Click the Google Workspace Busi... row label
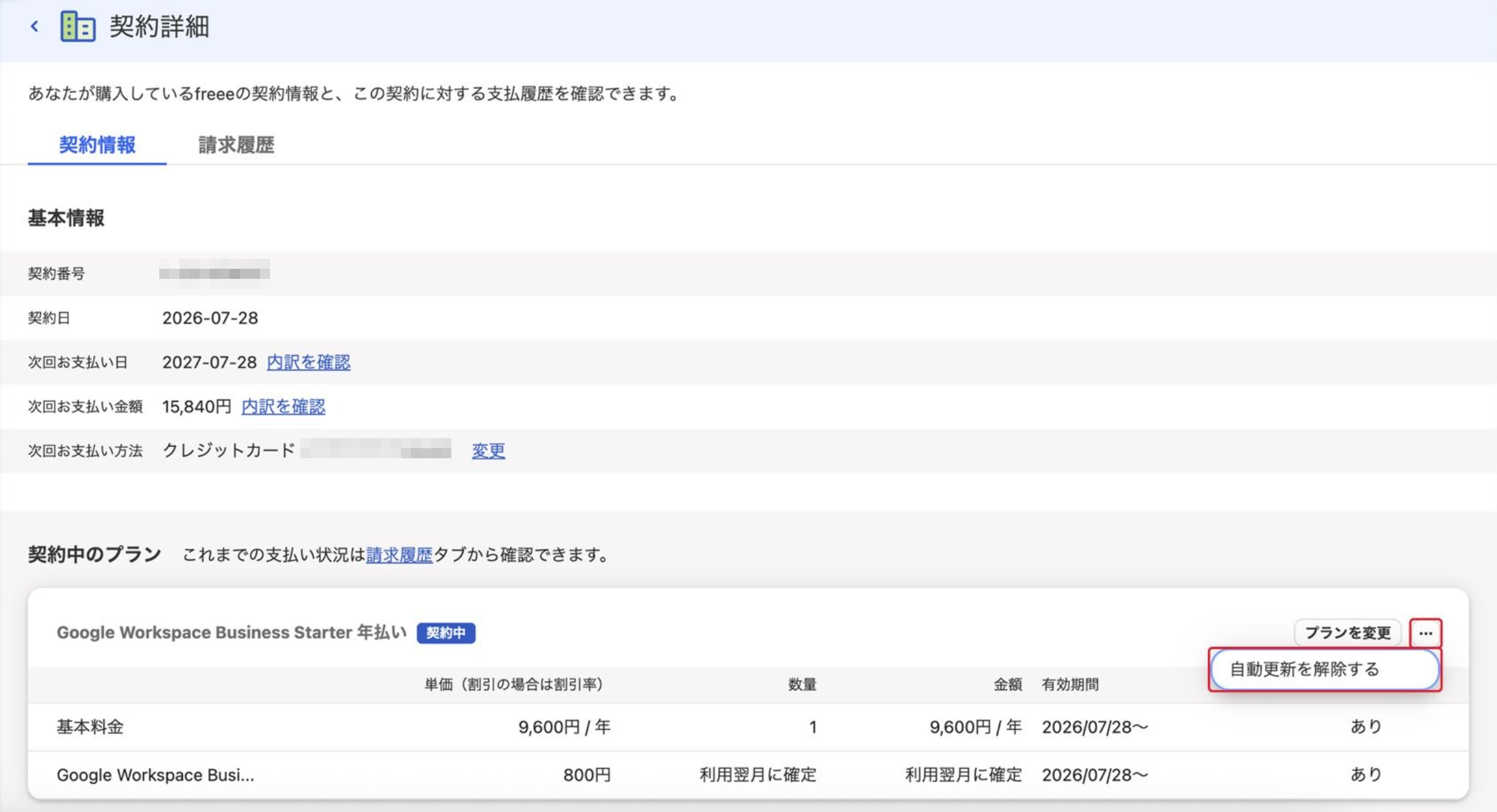Viewport: 1497px width, 812px height. pyautogui.click(x=155, y=775)
